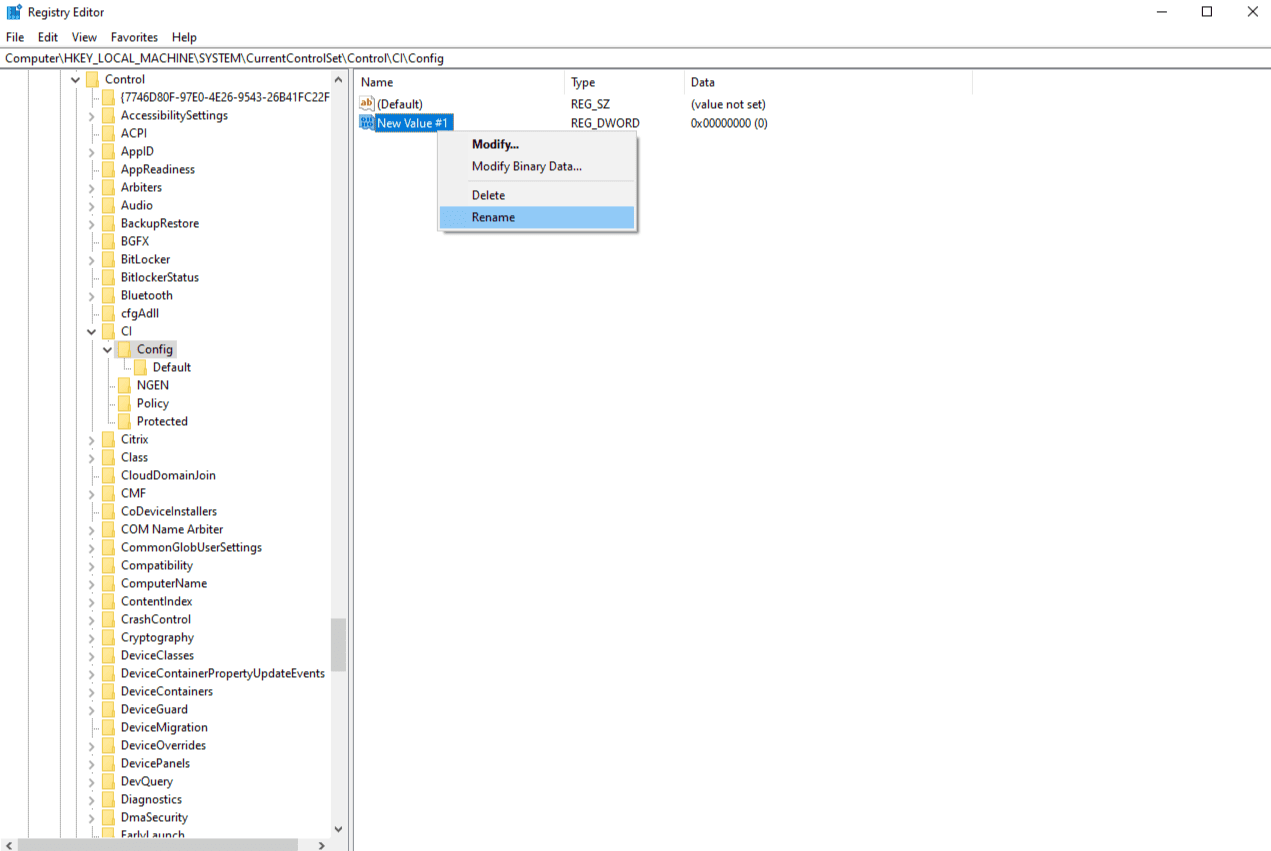The height and width of the screenshot is (851, 1271).
Task: Select the DeviceContainerPropertyUpdateEvents key
Action: point(223,673)
